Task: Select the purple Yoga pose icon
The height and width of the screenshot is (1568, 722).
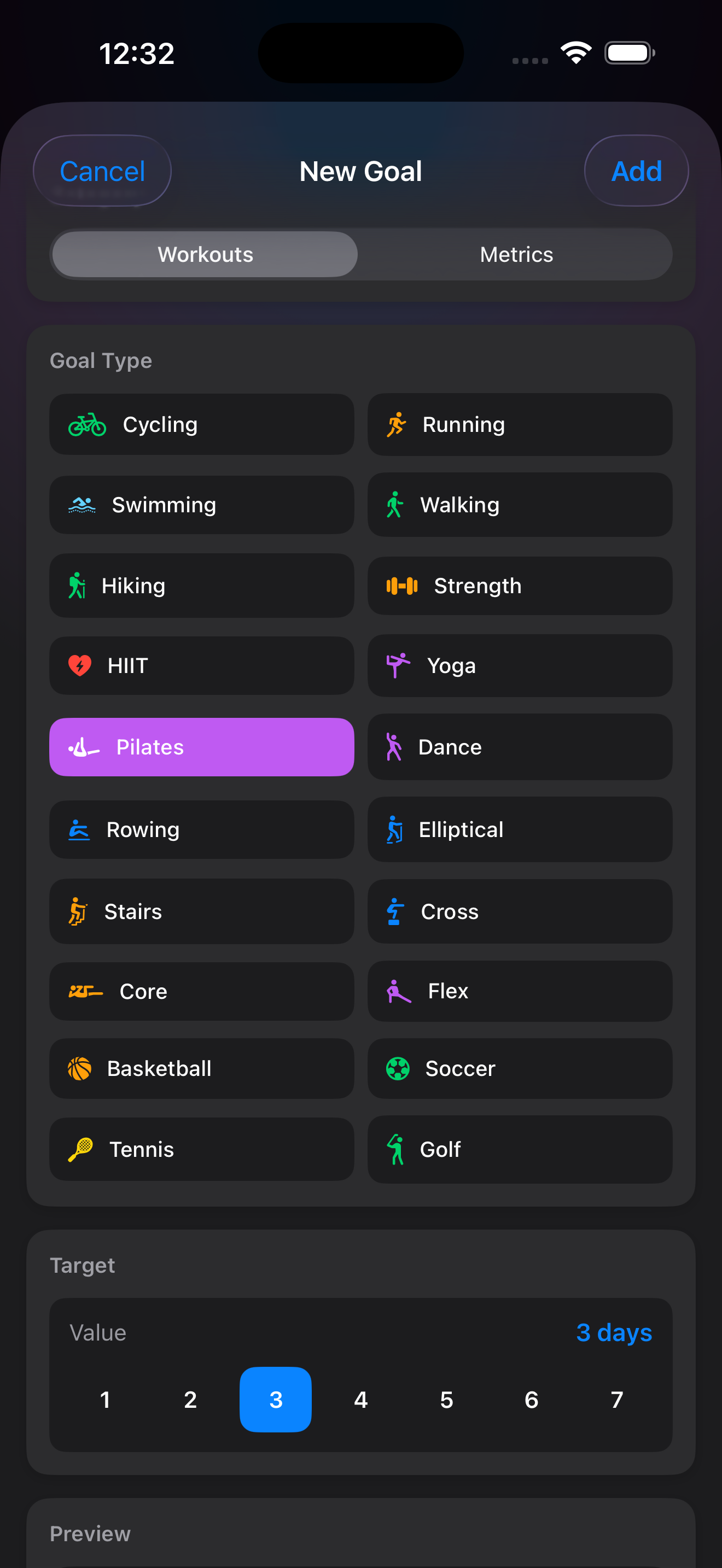Action: pos(398,666)
